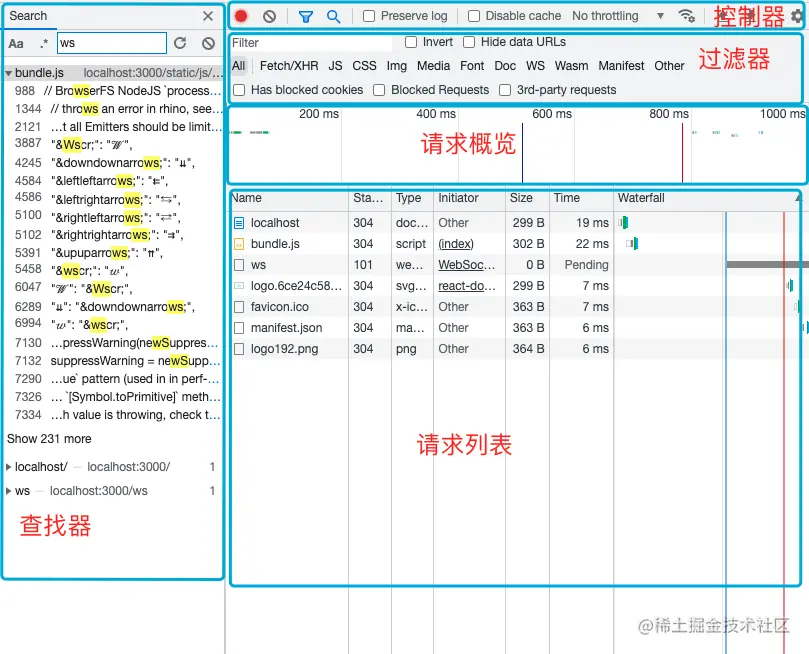
Task: Click Show 231 more results
Action: [x=49, y=439]
